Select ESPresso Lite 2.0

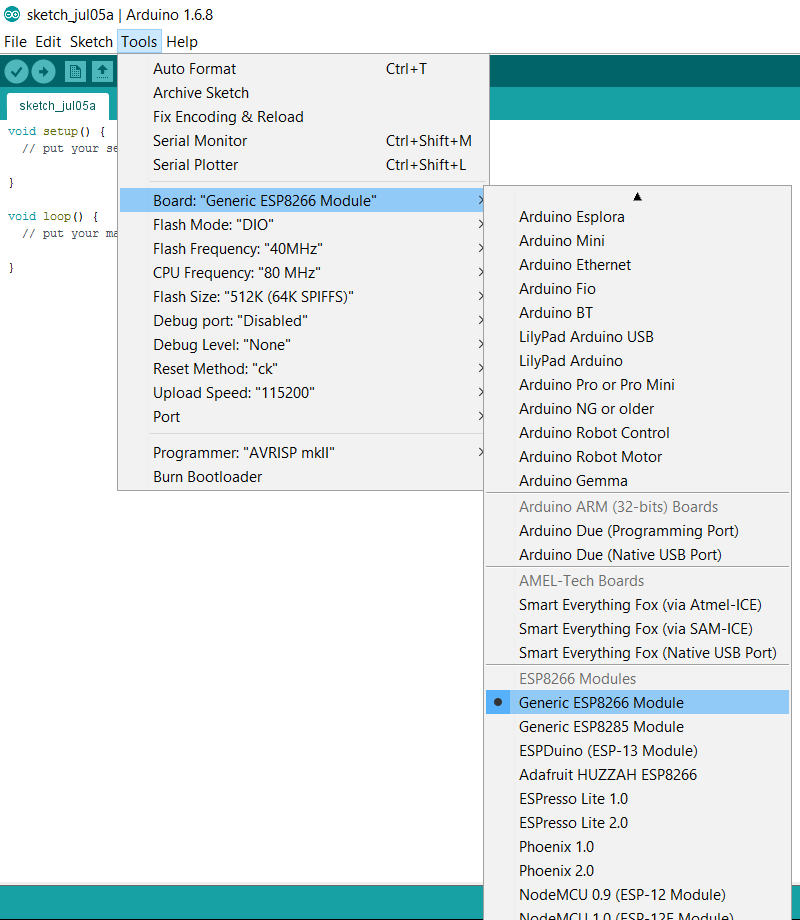click(x=637, y=823)
